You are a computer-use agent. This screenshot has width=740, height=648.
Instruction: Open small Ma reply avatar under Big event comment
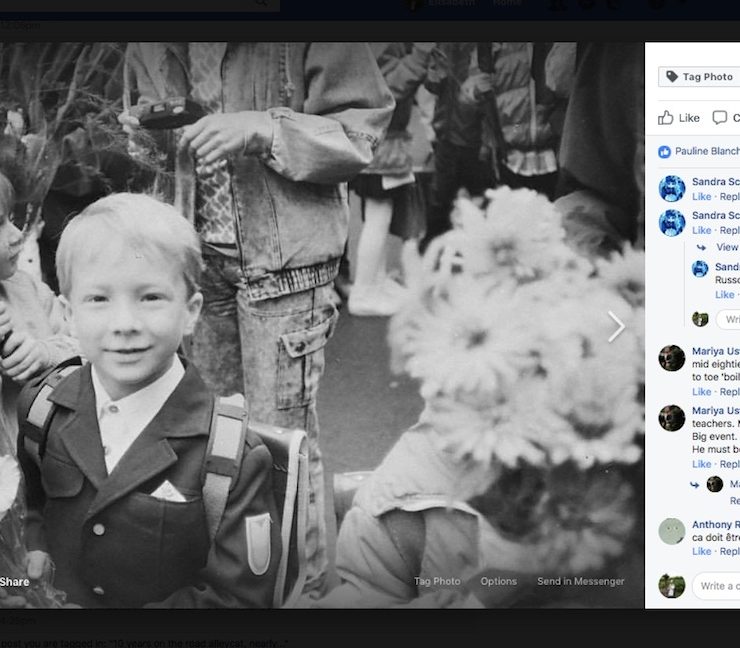click(x=715, y=484)
